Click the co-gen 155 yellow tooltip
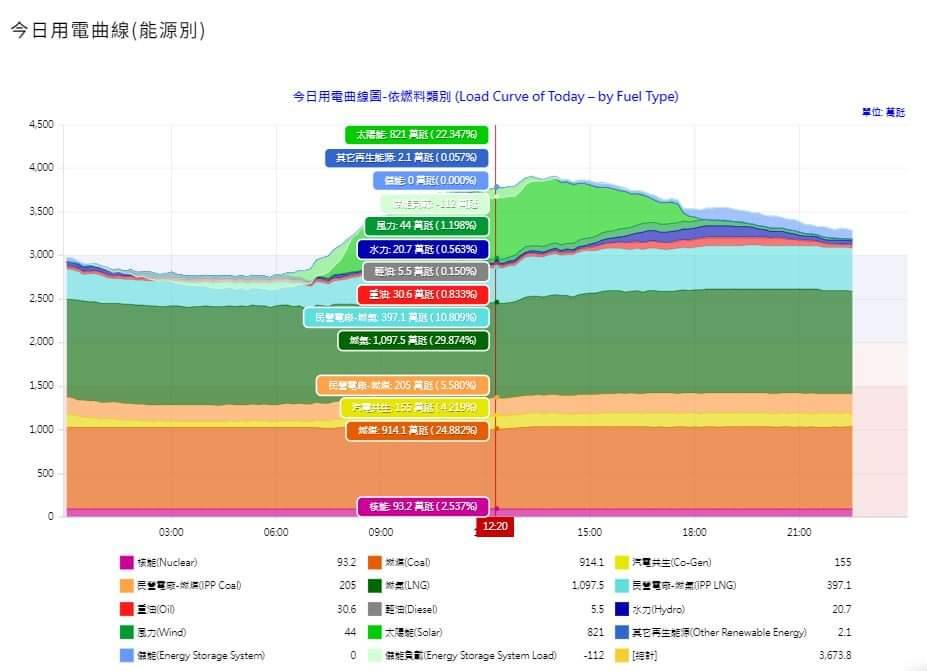The height and width of the screenshot is (671, 927). [414, 407]
